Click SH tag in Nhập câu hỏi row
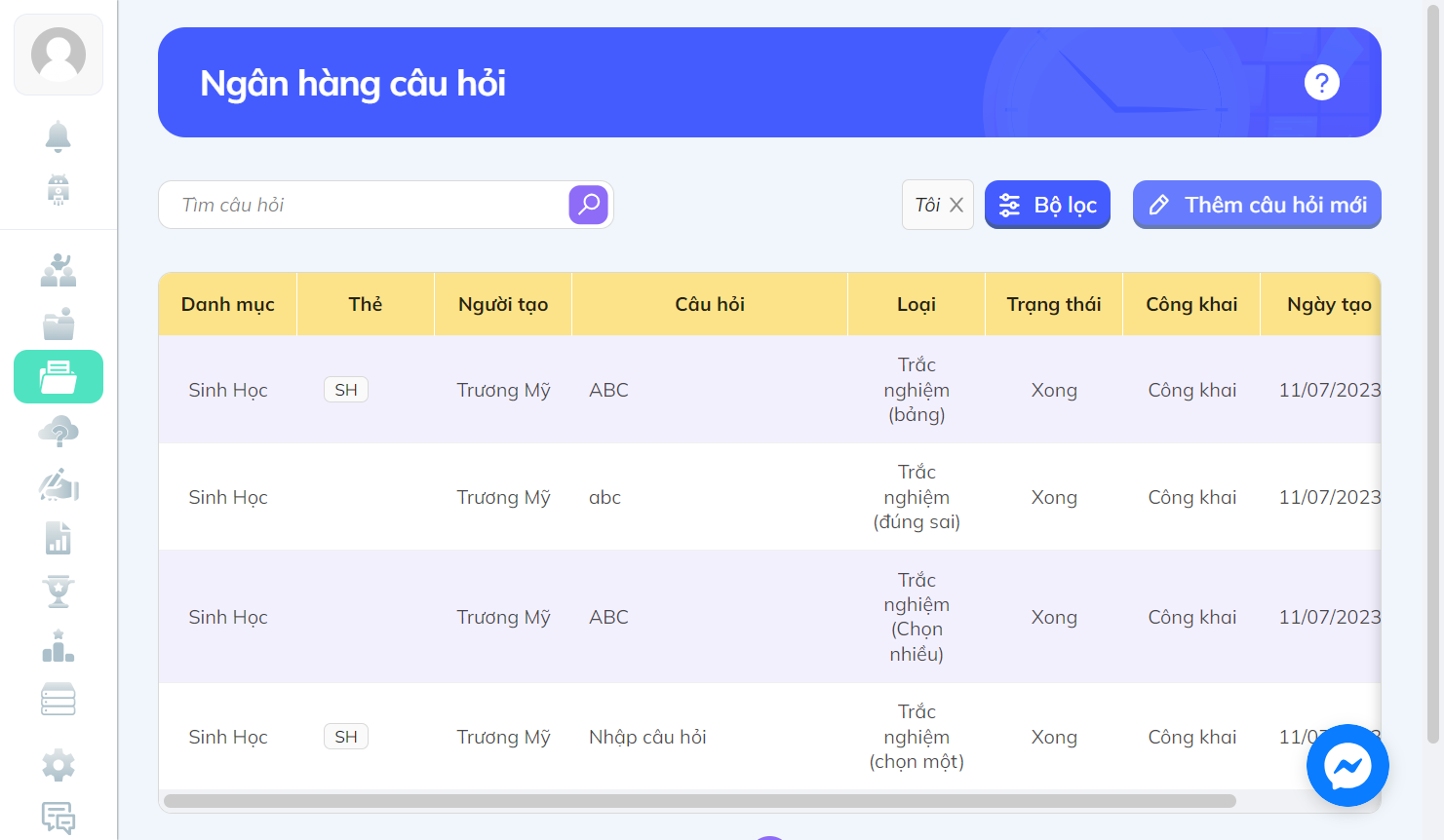The width and height of the screenshot is (1444, 840). coord(346,737)
